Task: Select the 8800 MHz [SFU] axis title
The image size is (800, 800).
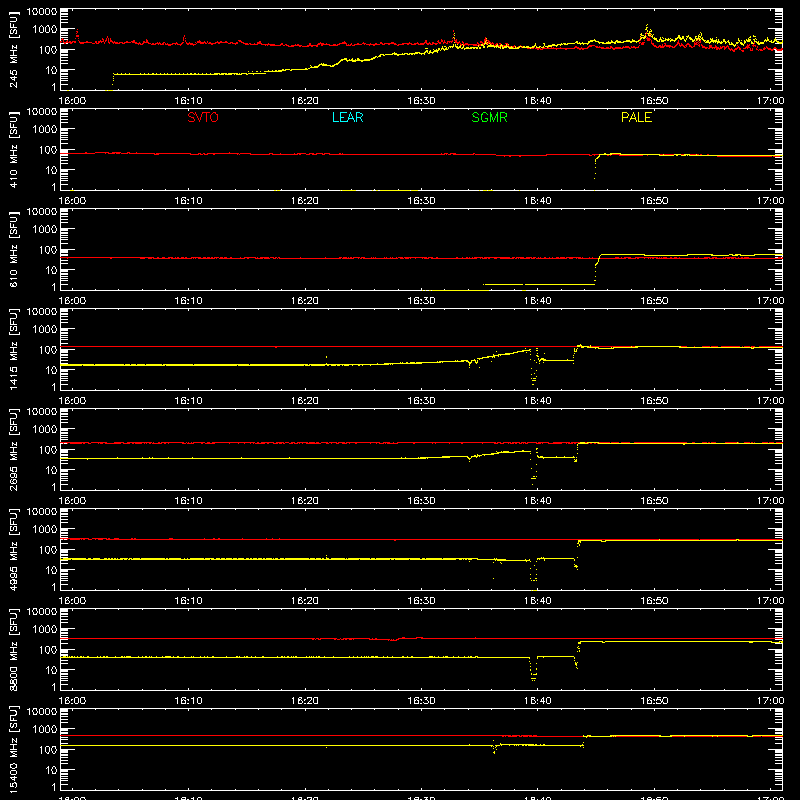Action: coord(13,649)
